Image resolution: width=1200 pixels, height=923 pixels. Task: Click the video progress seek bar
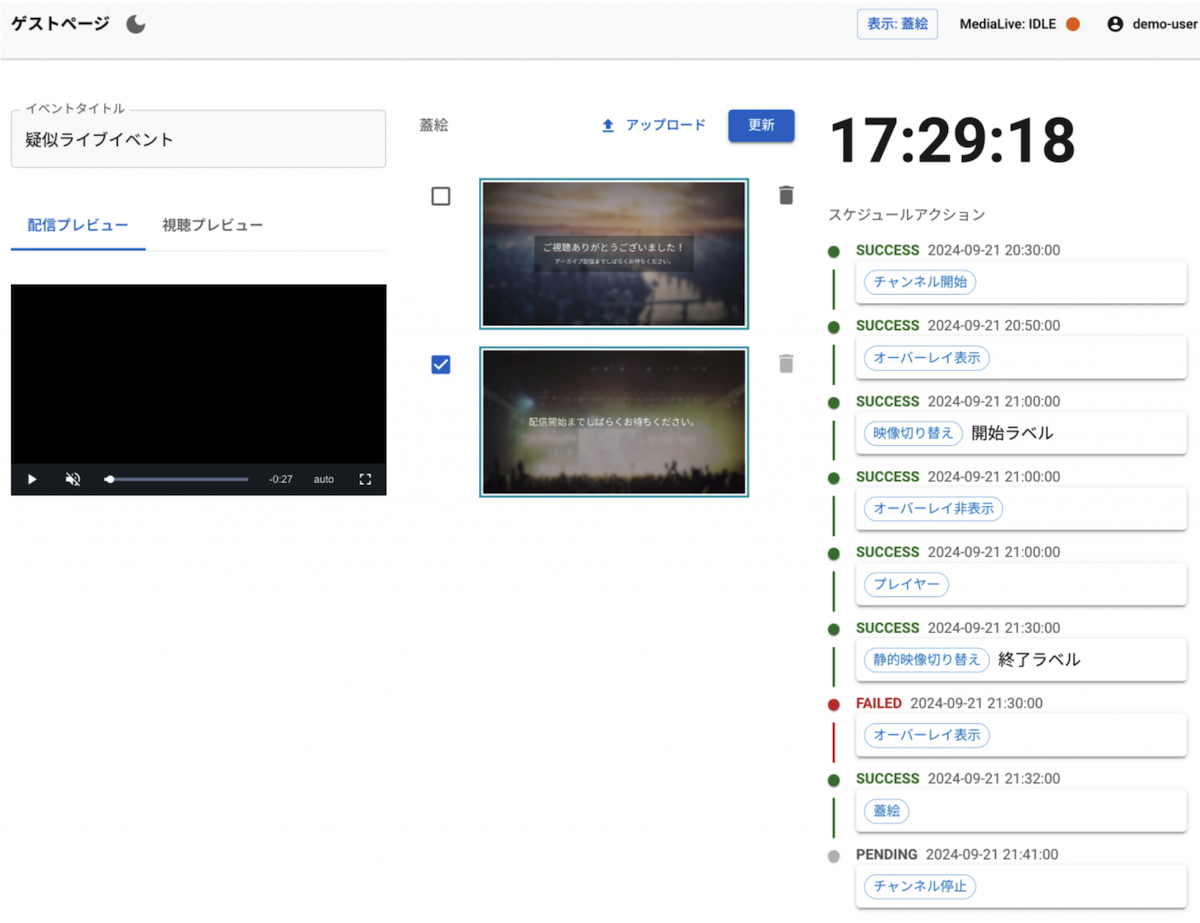[x=178, y=480]
